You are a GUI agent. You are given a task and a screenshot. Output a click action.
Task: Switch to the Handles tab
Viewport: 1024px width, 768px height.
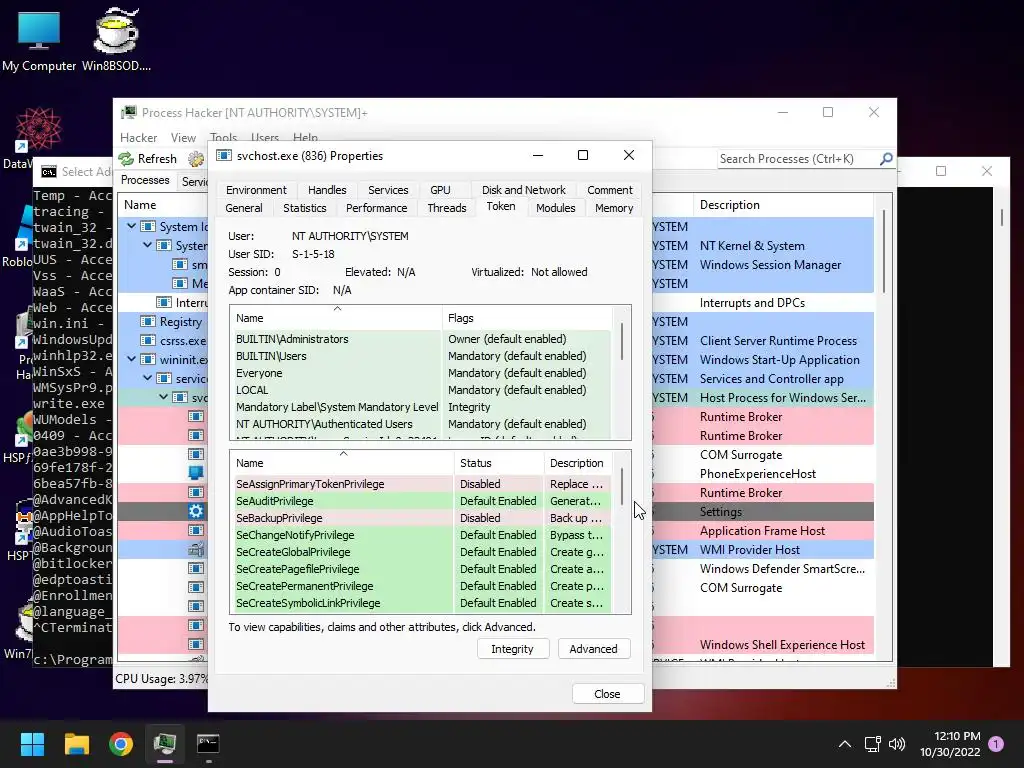327,190
